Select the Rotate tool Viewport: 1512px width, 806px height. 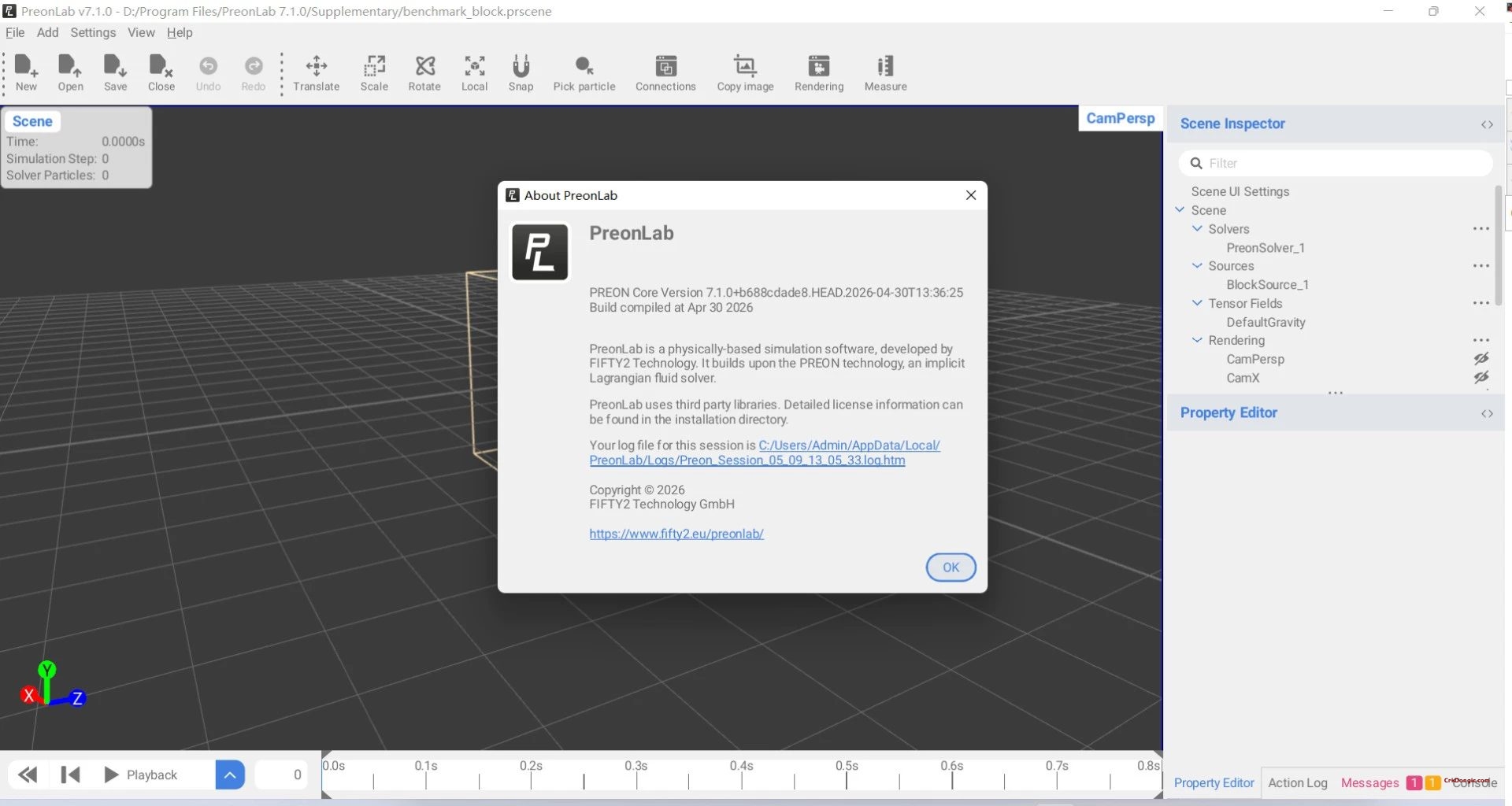424,73
